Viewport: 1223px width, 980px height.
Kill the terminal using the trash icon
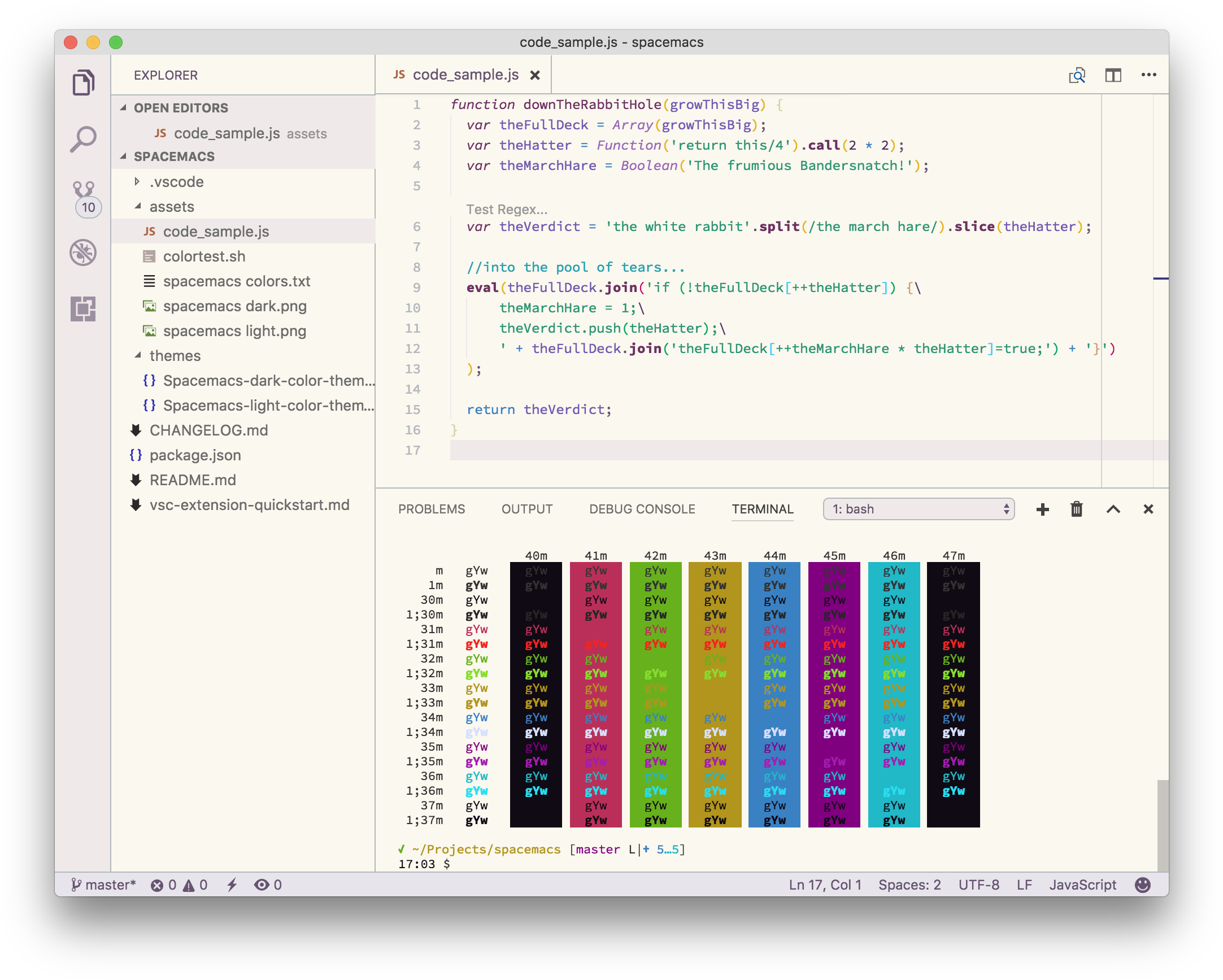1076,509
